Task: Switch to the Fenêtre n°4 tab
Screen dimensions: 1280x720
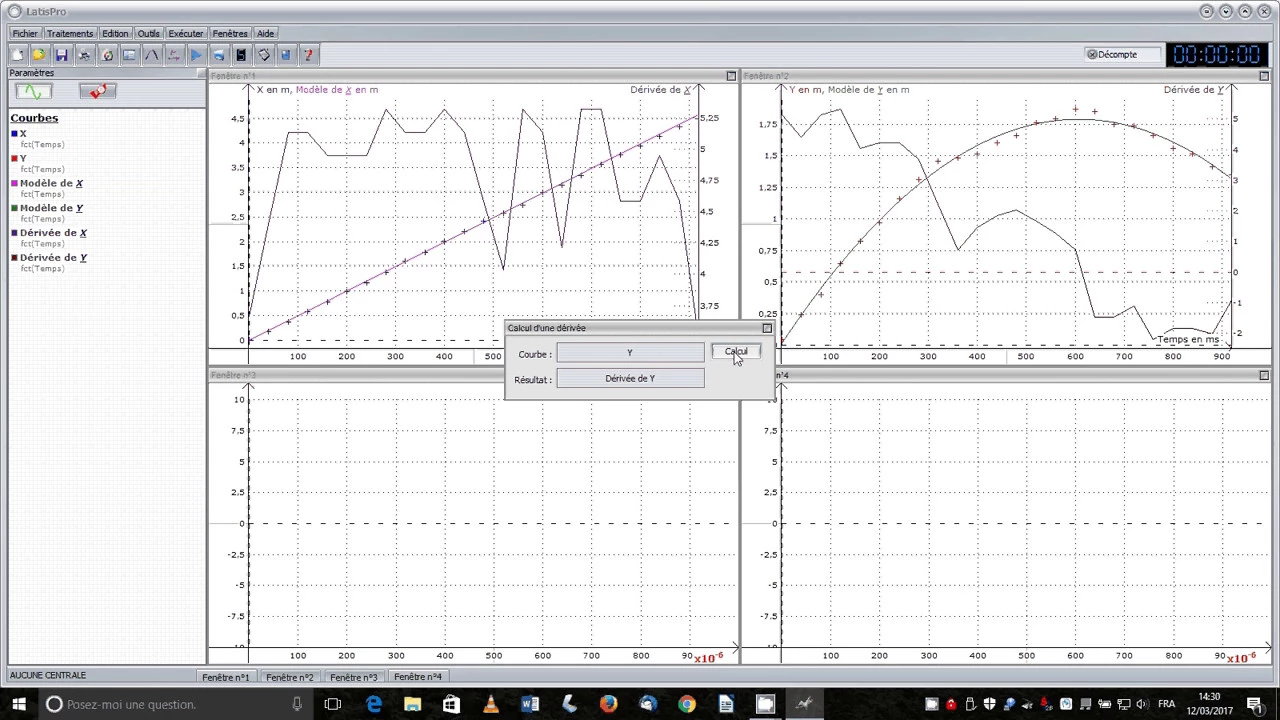Action: [417, 677]
